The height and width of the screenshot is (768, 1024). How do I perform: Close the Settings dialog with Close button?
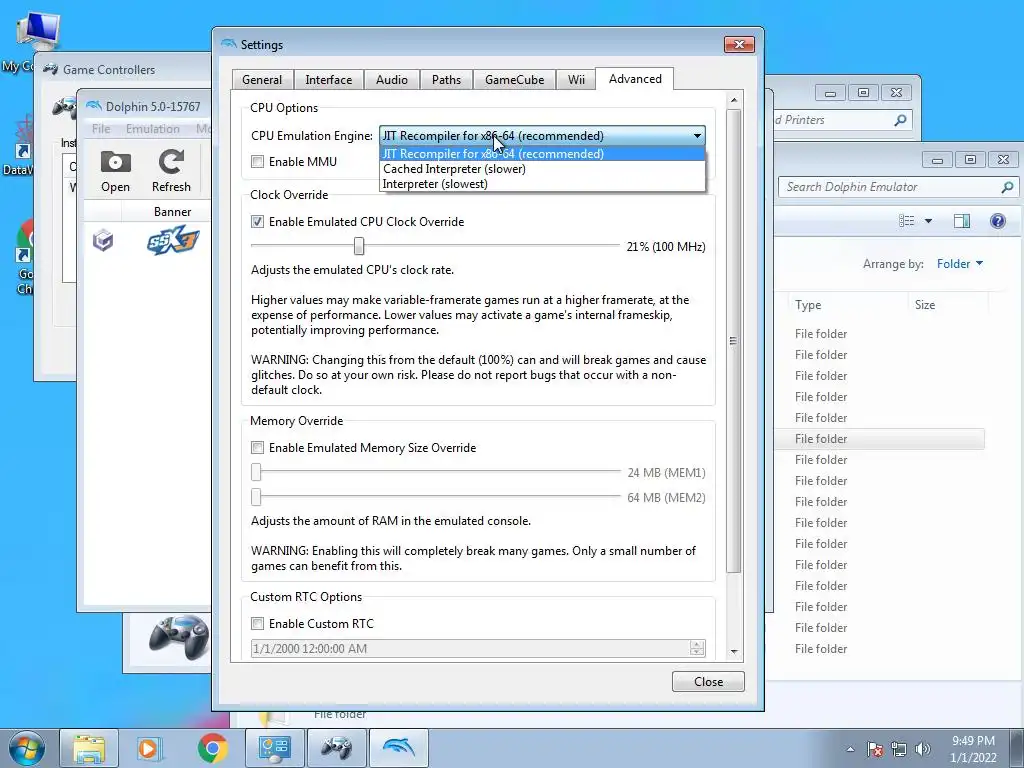point(708,681)
